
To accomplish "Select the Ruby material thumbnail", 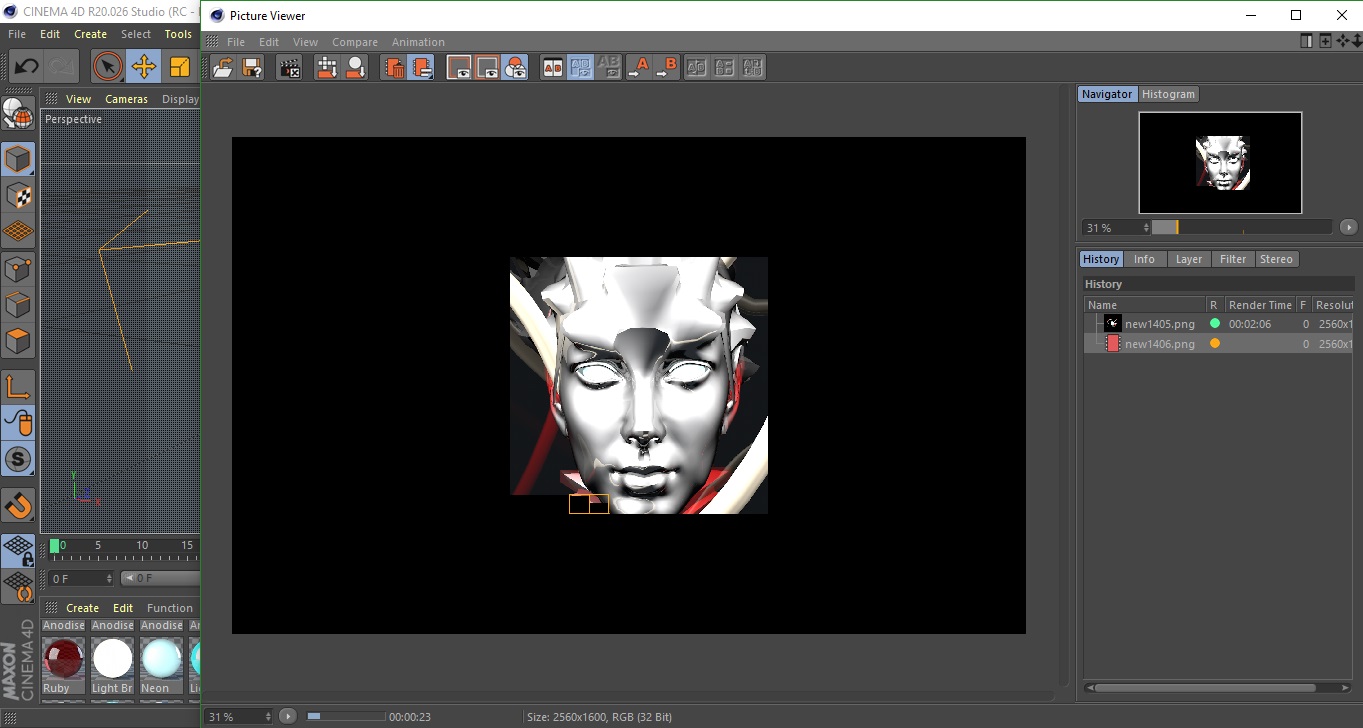I will tap(62, 660).
